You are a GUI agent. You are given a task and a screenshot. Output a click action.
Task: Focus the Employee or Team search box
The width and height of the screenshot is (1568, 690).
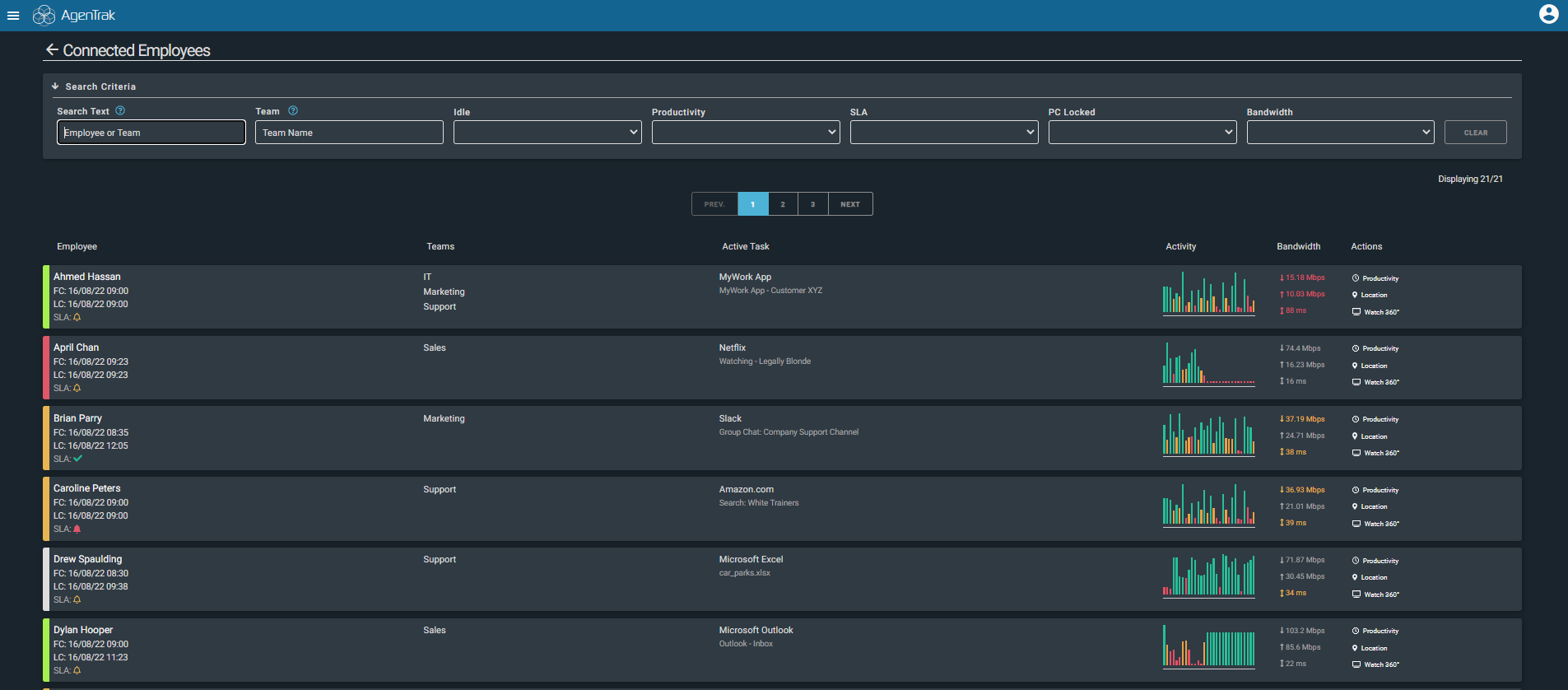tap(151, 133)
